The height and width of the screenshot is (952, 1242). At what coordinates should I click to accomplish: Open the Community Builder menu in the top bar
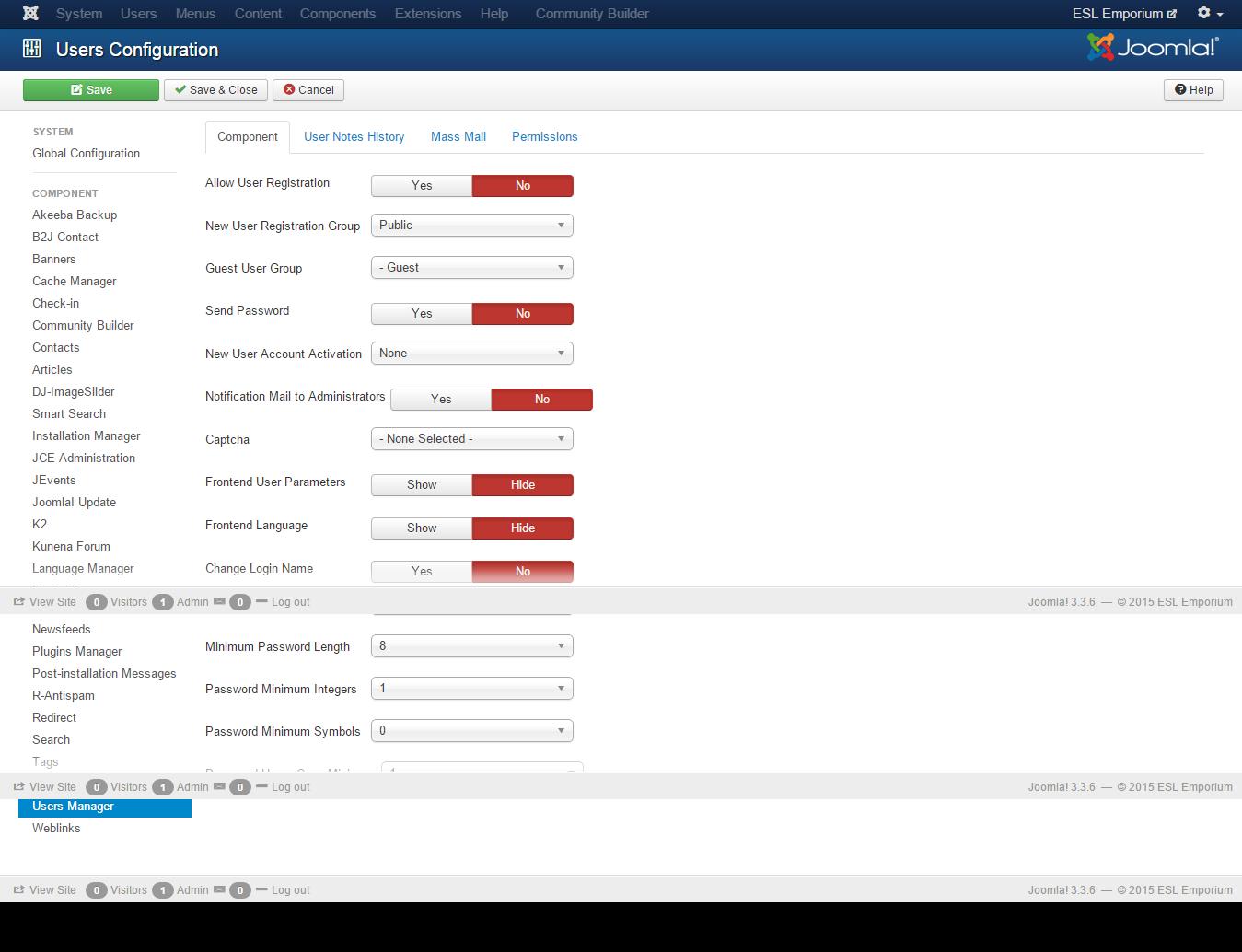(592, 14)
